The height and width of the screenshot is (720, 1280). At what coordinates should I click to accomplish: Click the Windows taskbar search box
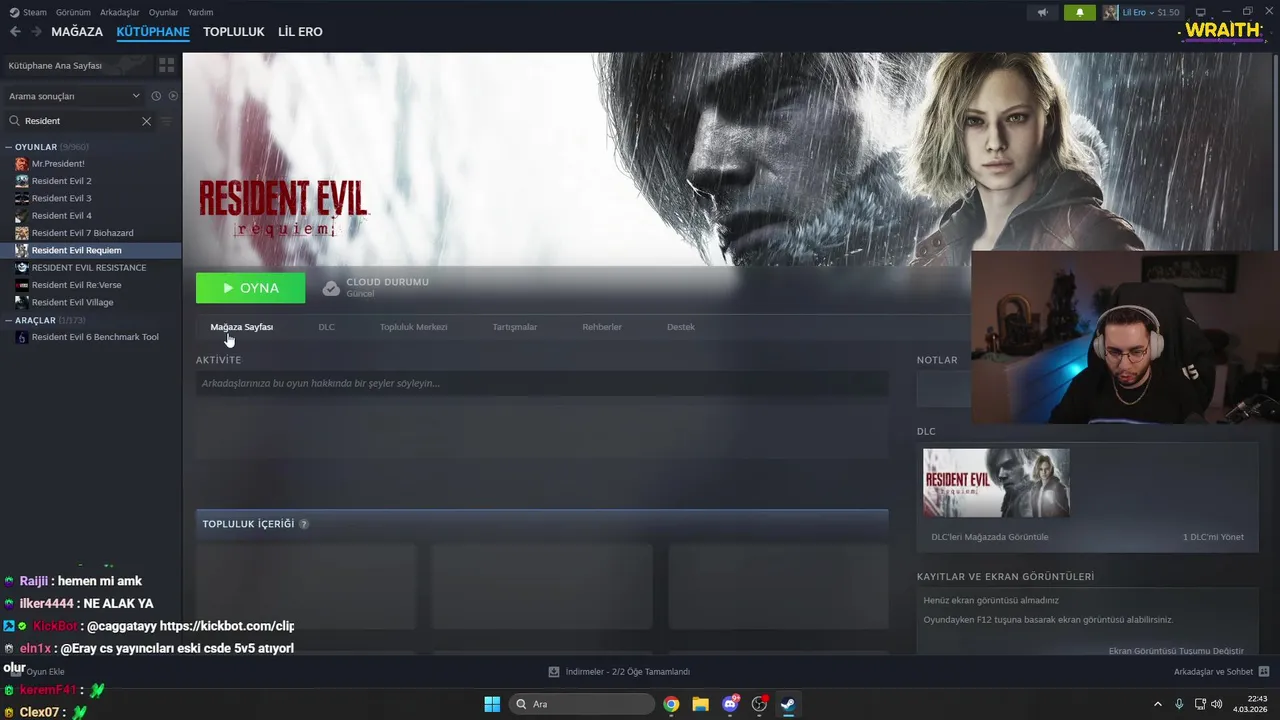tap(582, 704)
